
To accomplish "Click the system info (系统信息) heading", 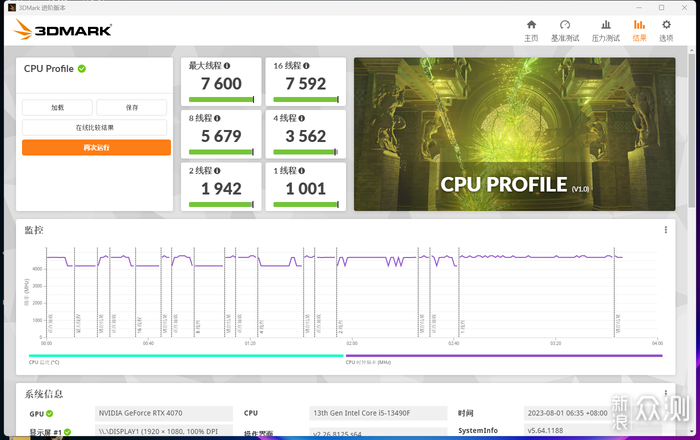I will tap(43, 394).
